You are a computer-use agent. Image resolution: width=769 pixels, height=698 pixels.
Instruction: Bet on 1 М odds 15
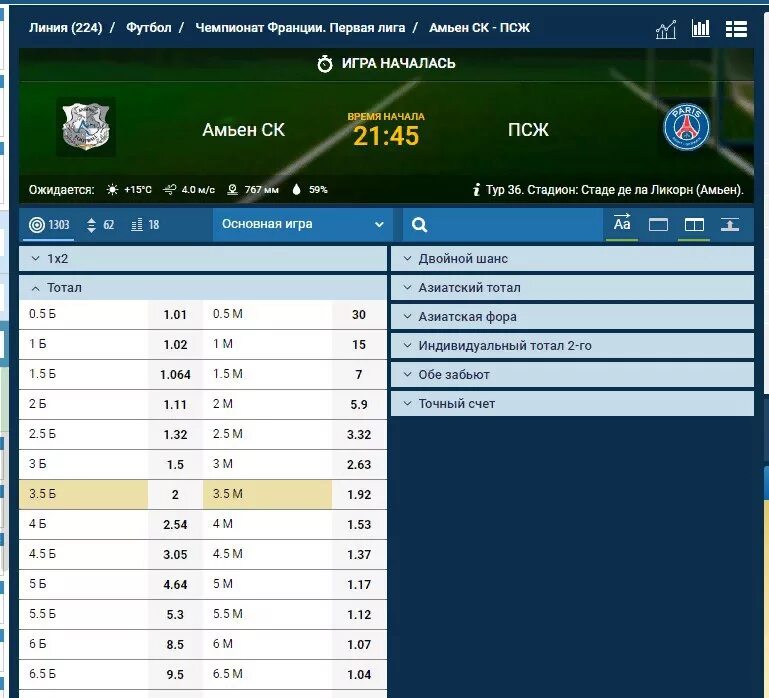click(359, 344)
